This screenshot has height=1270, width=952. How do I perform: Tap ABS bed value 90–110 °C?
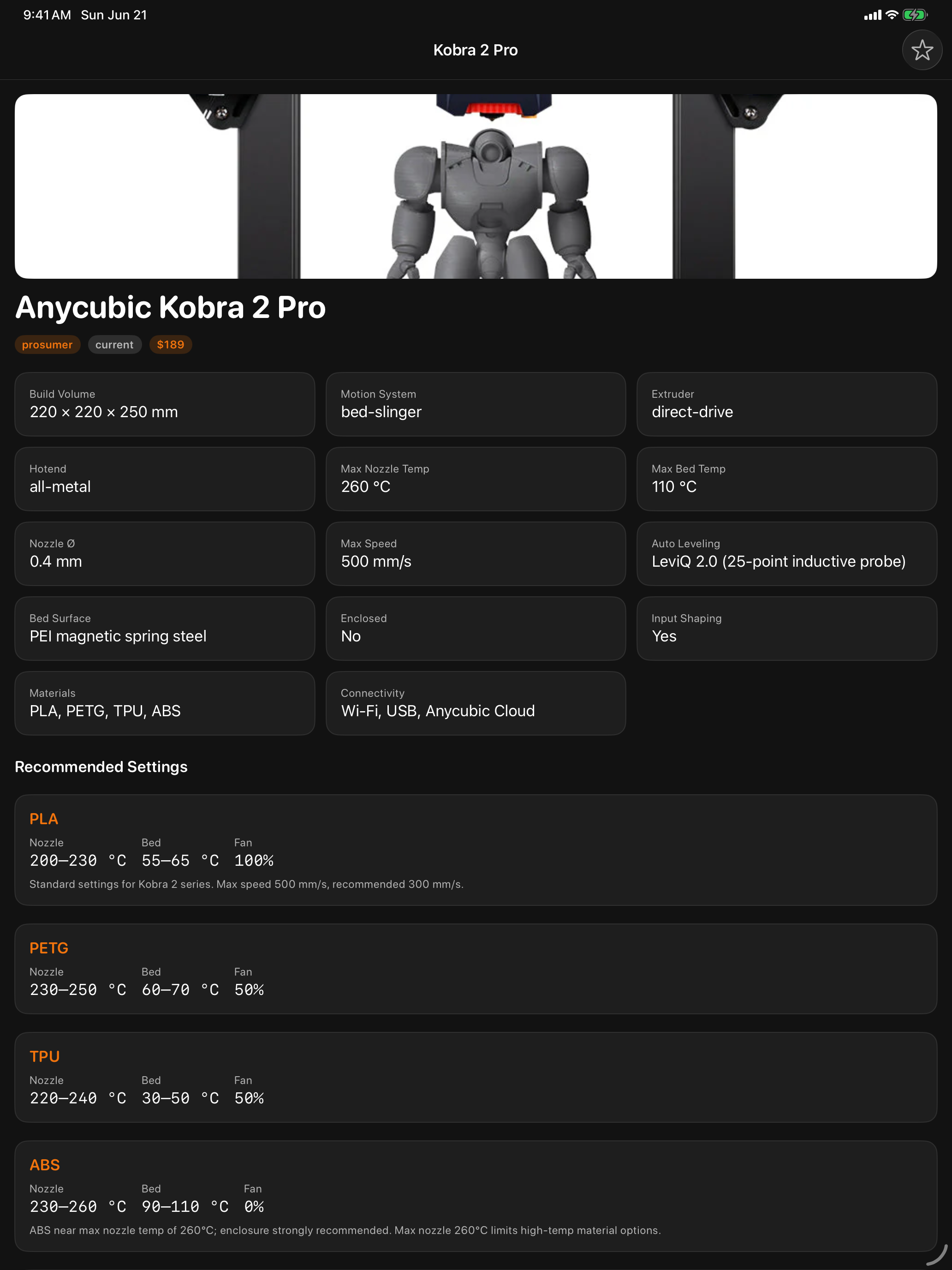point(185,1206)
